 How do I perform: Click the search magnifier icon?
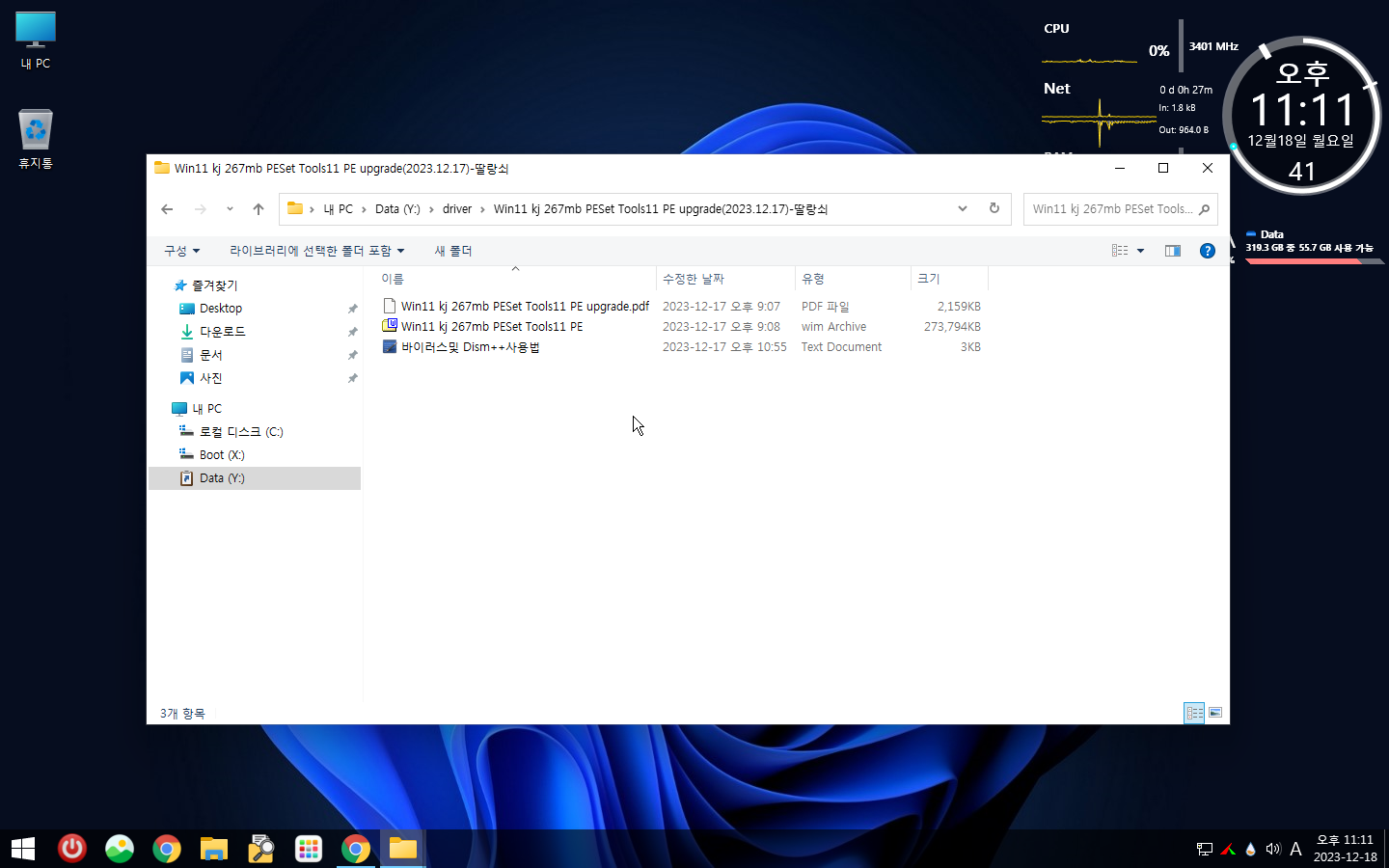tap(1204, 209)
